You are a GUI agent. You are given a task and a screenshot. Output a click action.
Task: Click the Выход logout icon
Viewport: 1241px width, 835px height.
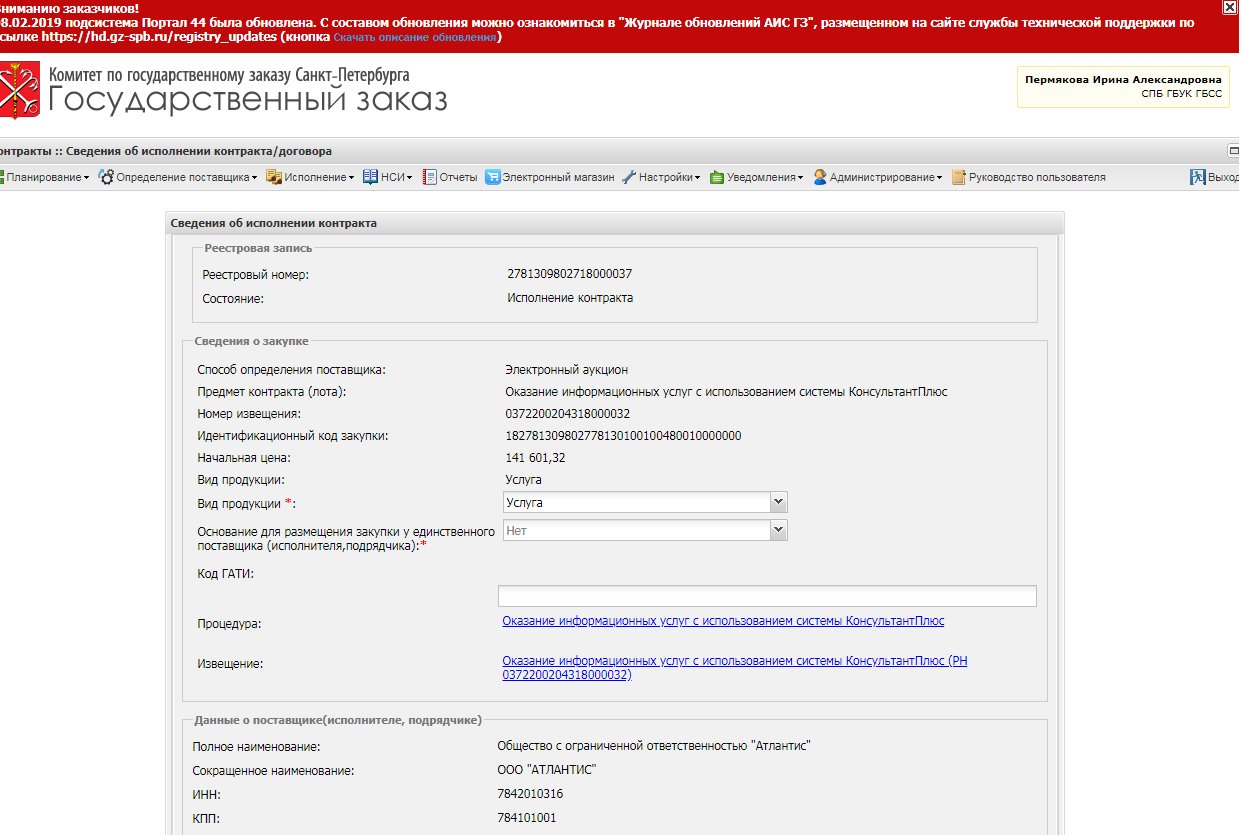pyautogui.click(x=1198, y=178)
